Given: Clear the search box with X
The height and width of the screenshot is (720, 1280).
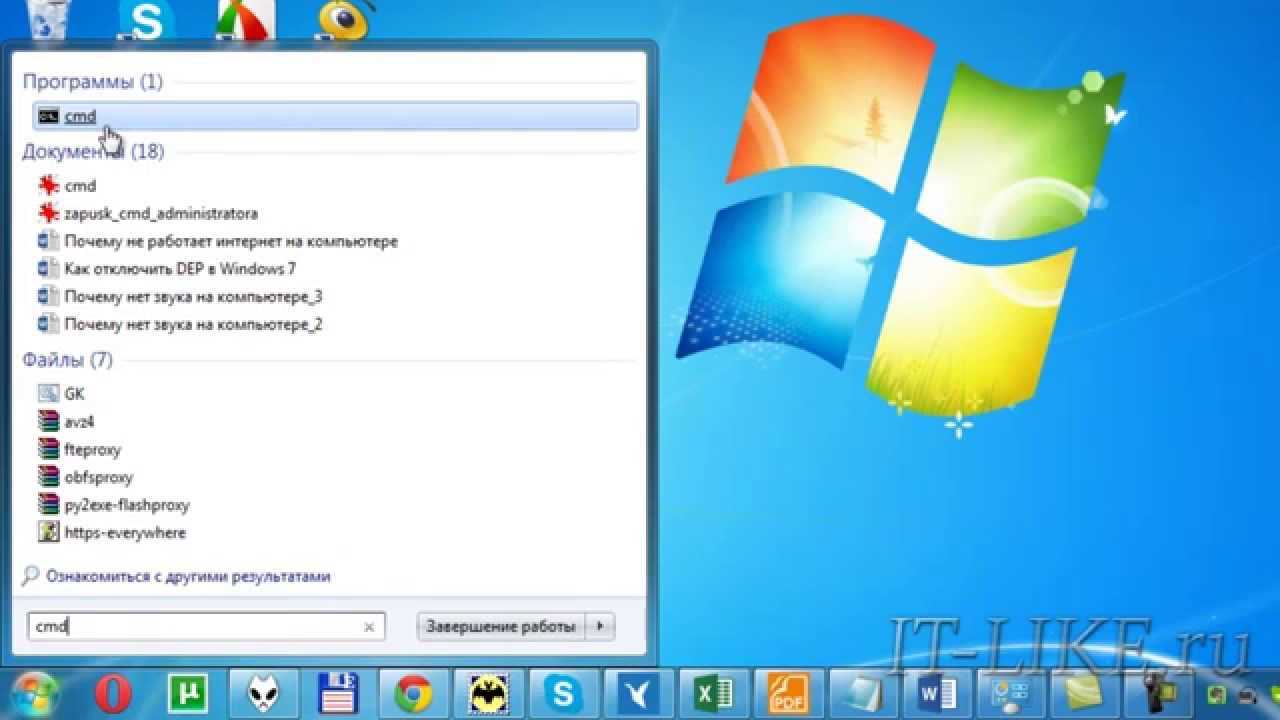Looking at the screenshot, I should pos(369,627).
